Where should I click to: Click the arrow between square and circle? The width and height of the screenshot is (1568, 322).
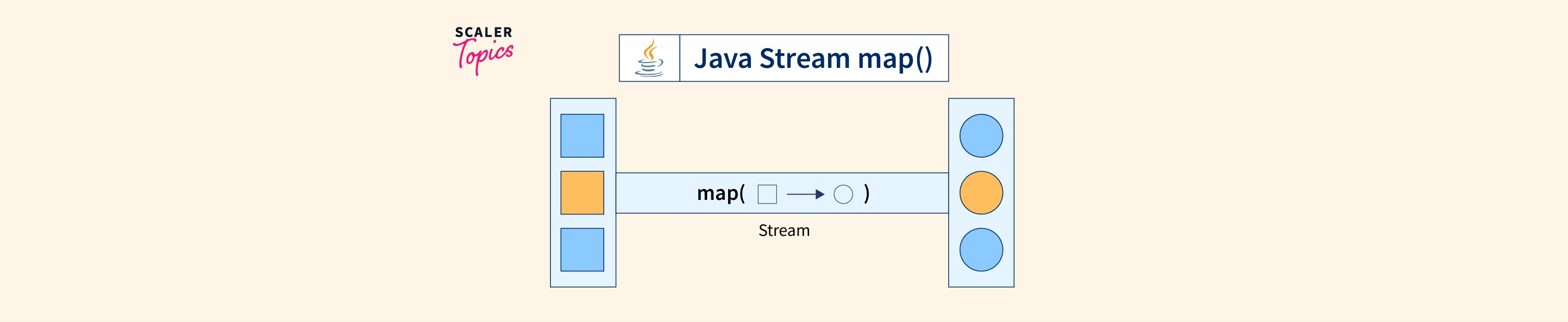point(805,195)
